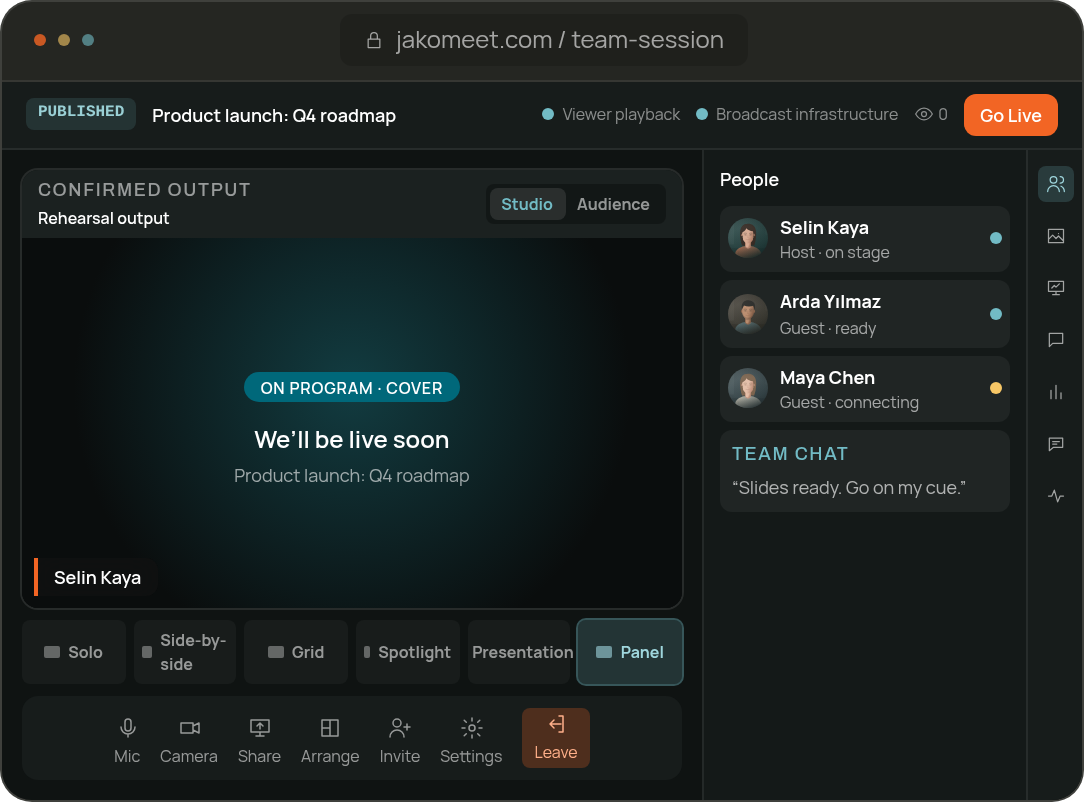The image size is (1084, 802).
Task: Click Maya Chen's avatar
Action: (748, 388)
